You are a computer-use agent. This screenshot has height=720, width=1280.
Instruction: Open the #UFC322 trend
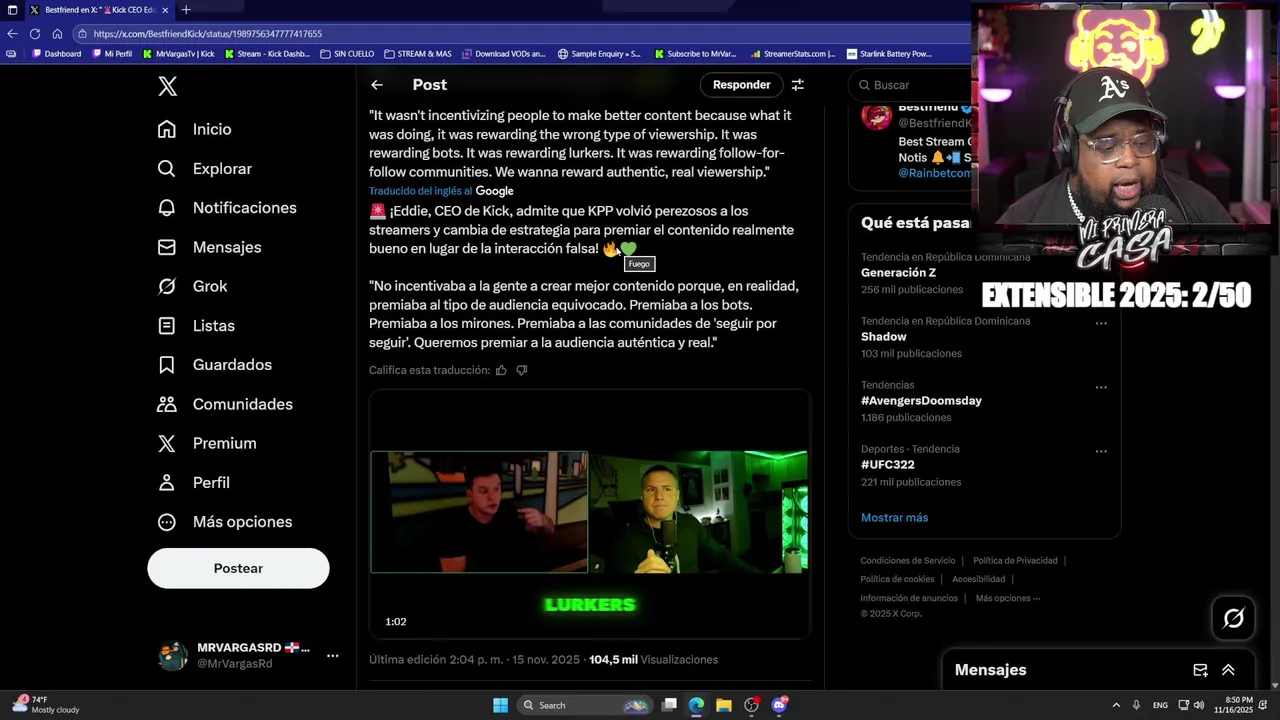pyautogui.click(x=887, y=465)
